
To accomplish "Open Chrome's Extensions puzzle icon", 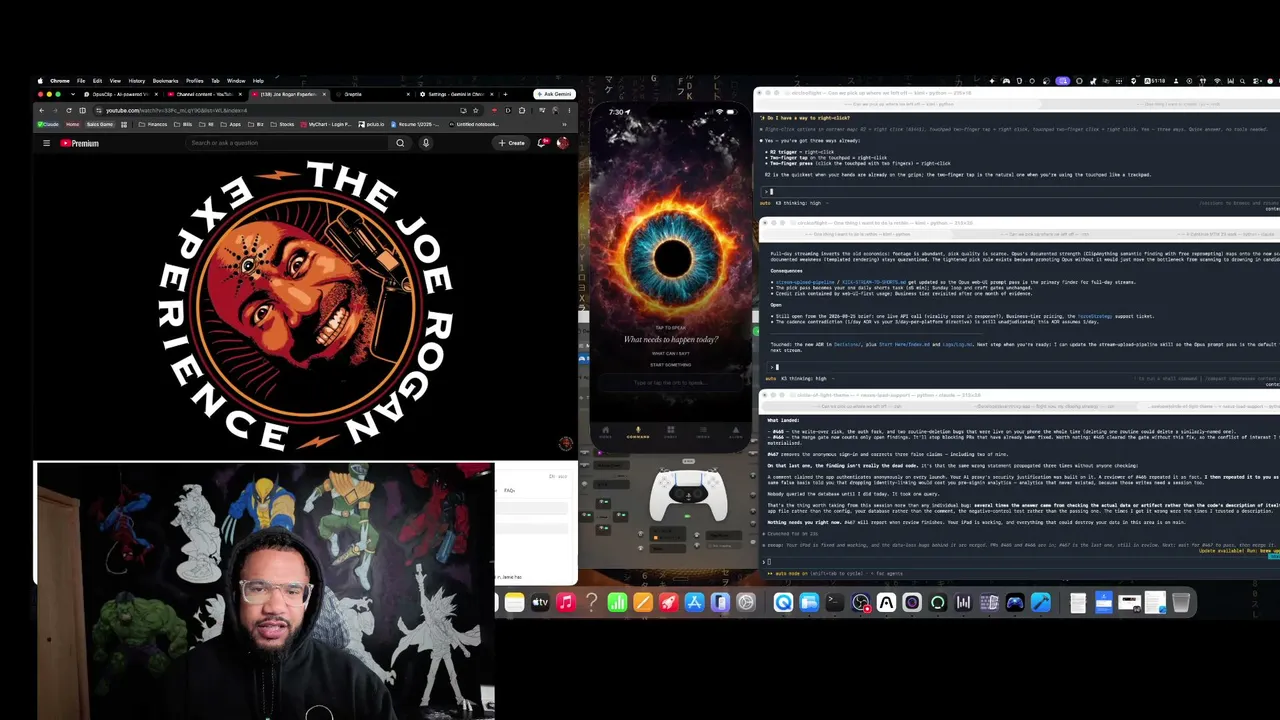I will pos(523,110).
